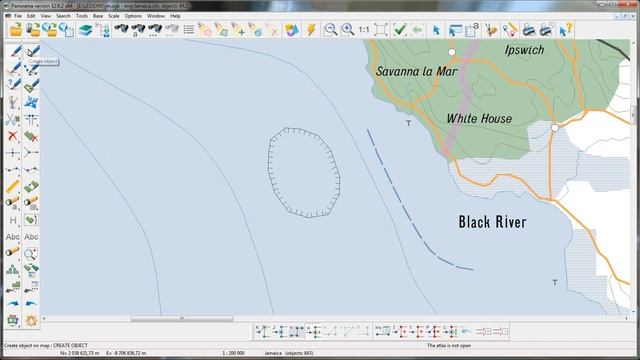The height and width of the screenshot is (360, 640).
Task: Click the magnifier with red plus icon
Action: (31, 253)
